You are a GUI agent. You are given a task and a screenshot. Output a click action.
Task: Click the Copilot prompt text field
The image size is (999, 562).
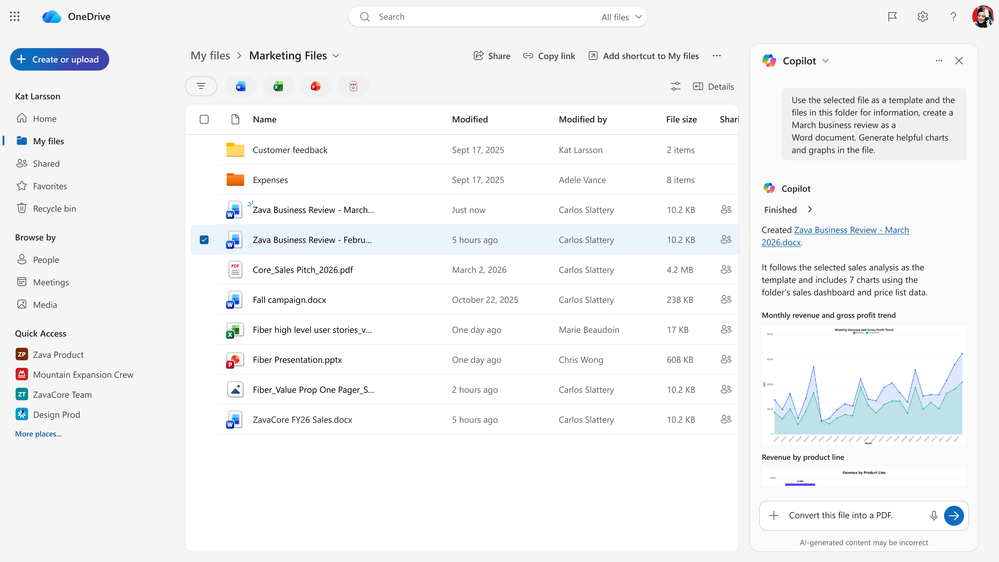point(854,515)
